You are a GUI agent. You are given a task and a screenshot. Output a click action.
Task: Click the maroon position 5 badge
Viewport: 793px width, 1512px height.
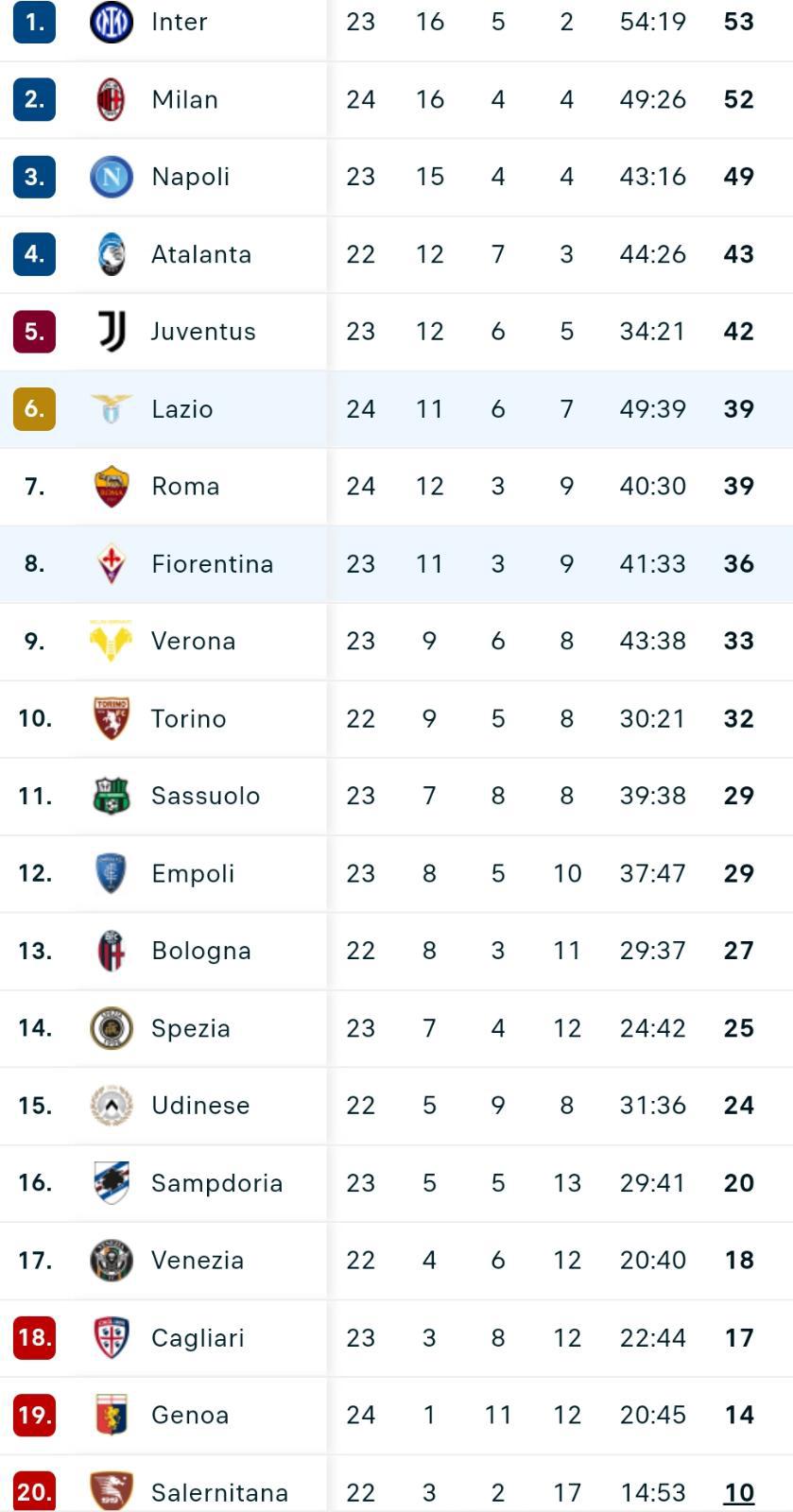(x=35, y=332)
